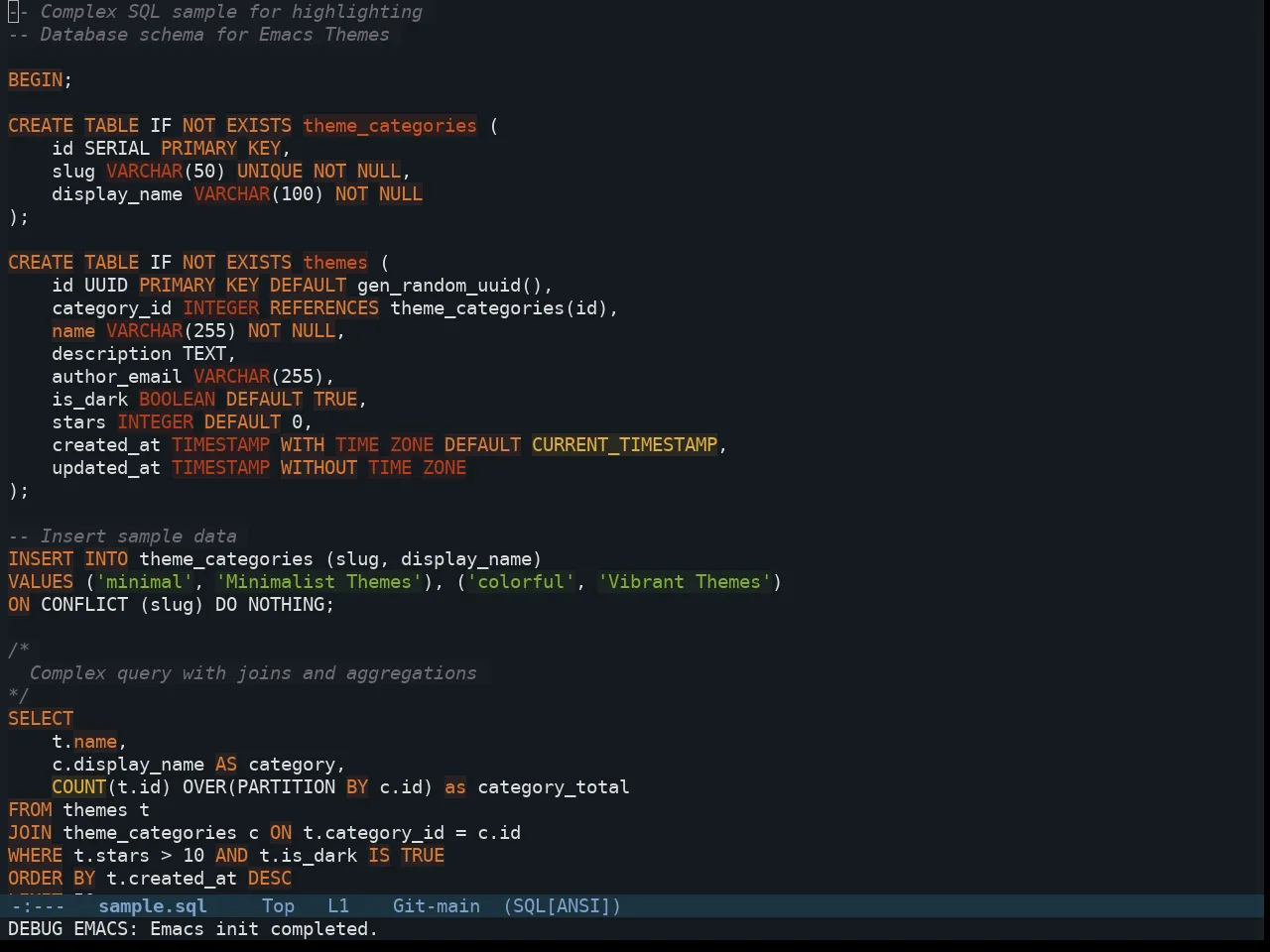Click the t.created_at in ORDER BY clause
The height and width of the screenshot is (952, 1270).
coord(172,878)
